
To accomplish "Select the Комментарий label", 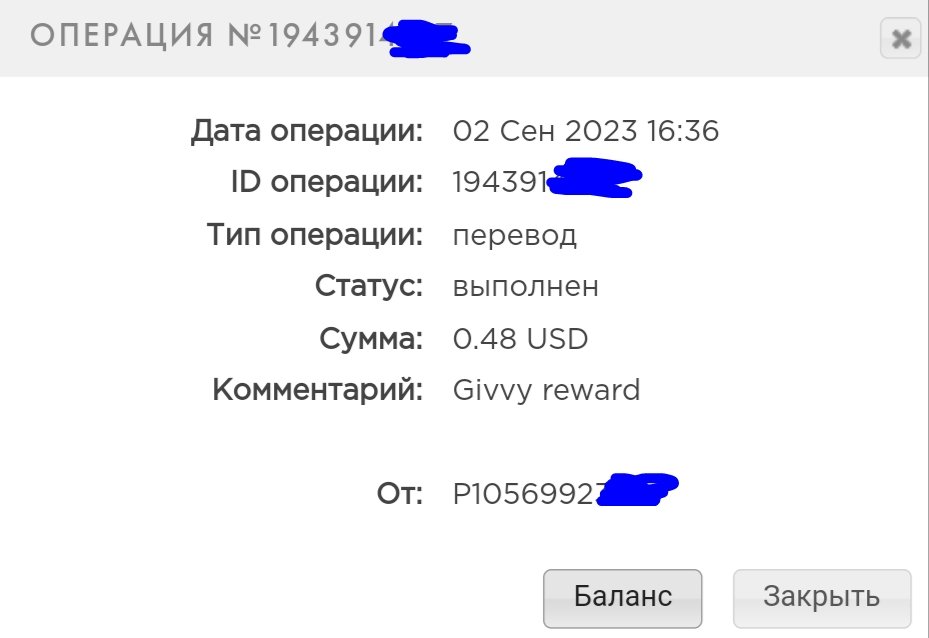I will click(x=318, y=390).
